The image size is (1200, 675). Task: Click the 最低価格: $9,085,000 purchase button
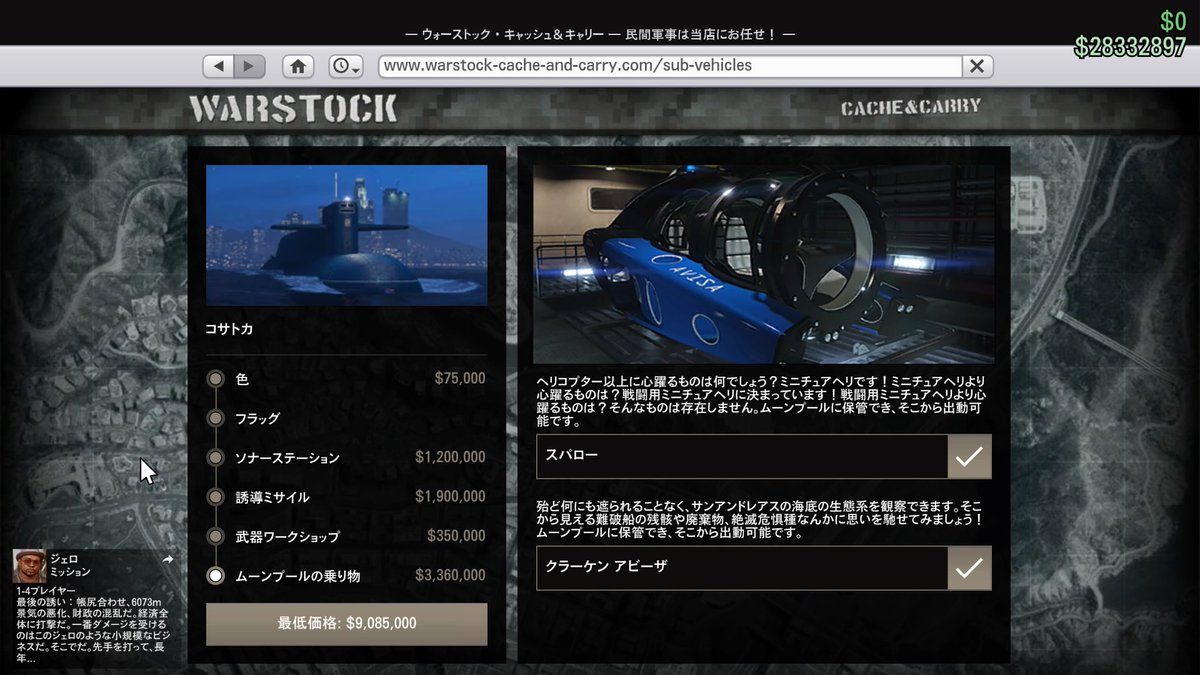tap(347, 624)
